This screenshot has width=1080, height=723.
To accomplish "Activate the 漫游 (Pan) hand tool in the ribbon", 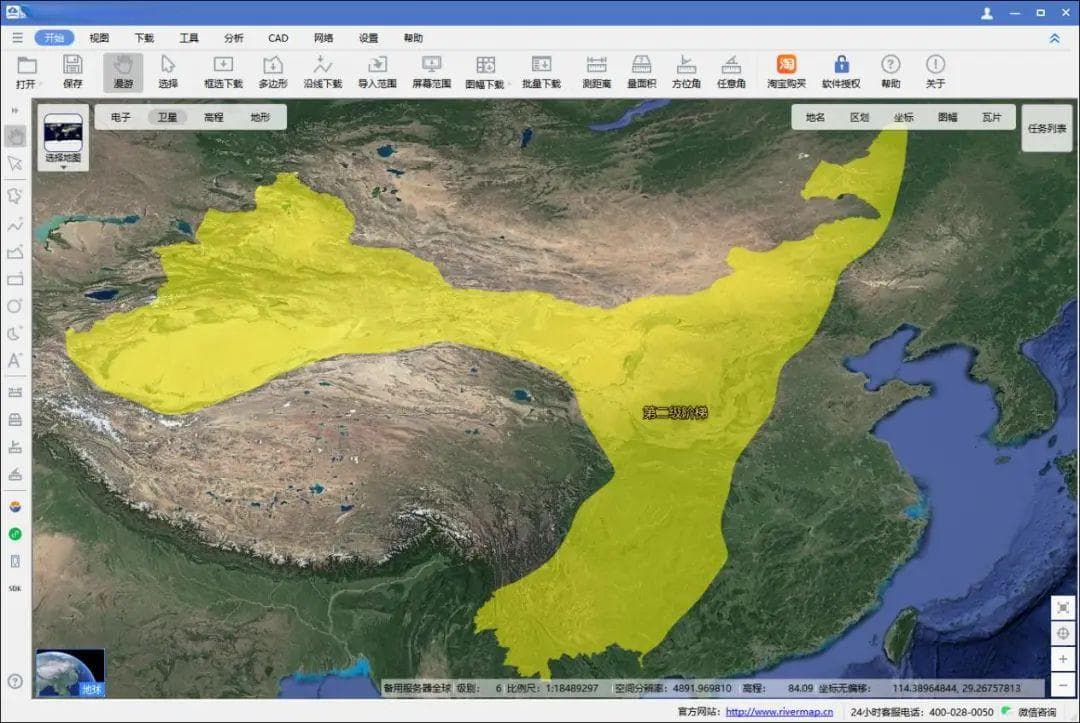I will pos(123,72).
